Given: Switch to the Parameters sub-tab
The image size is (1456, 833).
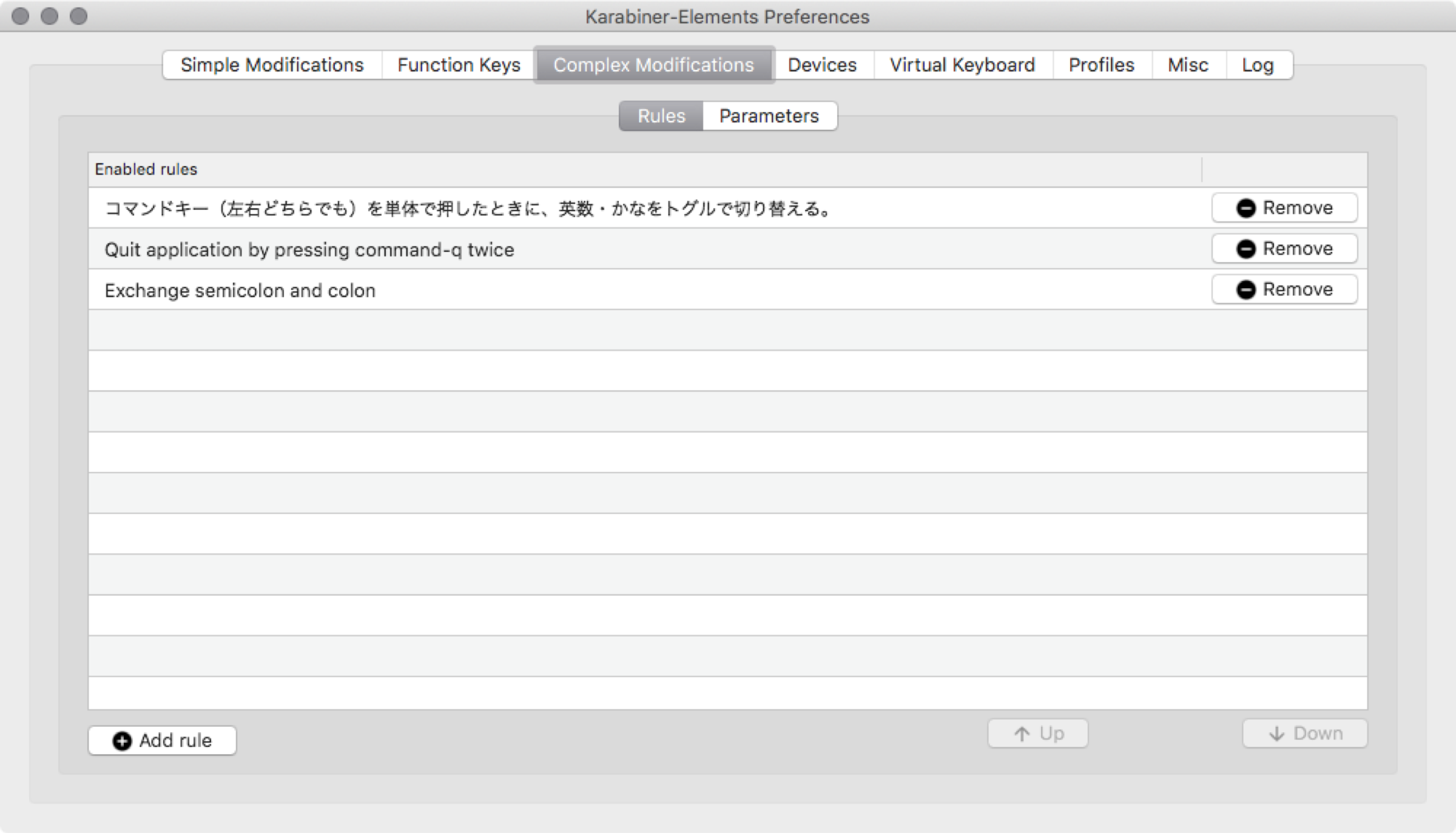Looking at the screenshot, I should pyautogui.click(x=769, y=116).
